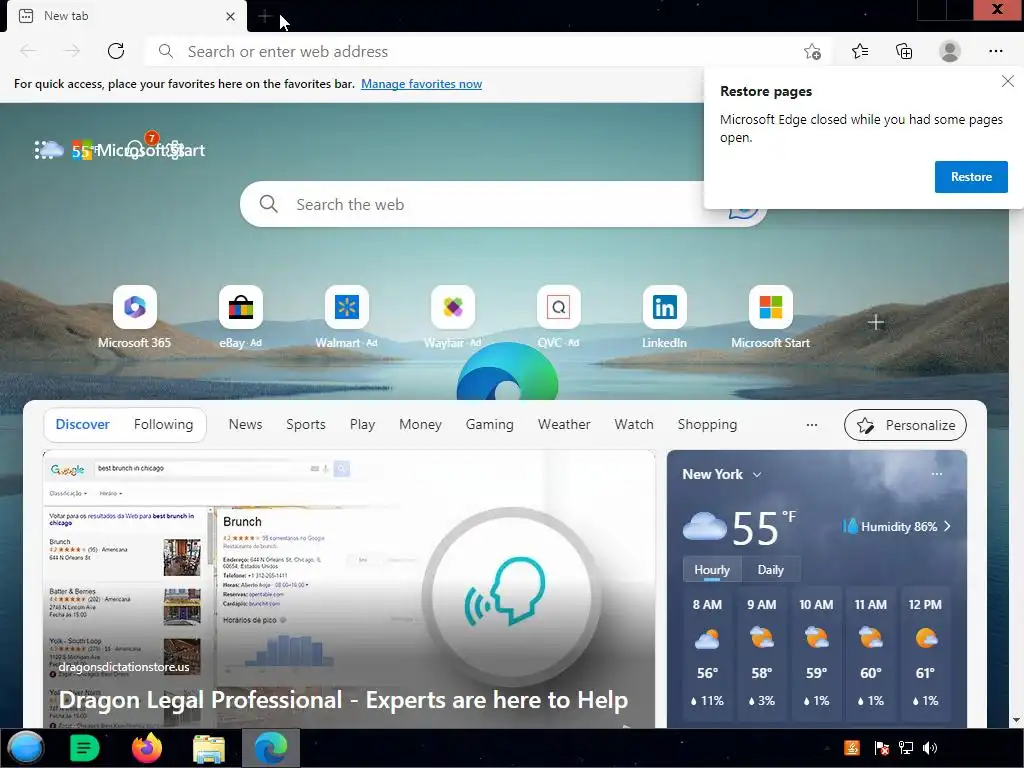1024x768 pixels.
Task: Open the Walmart quick link tile
Action: click(346, 317)
